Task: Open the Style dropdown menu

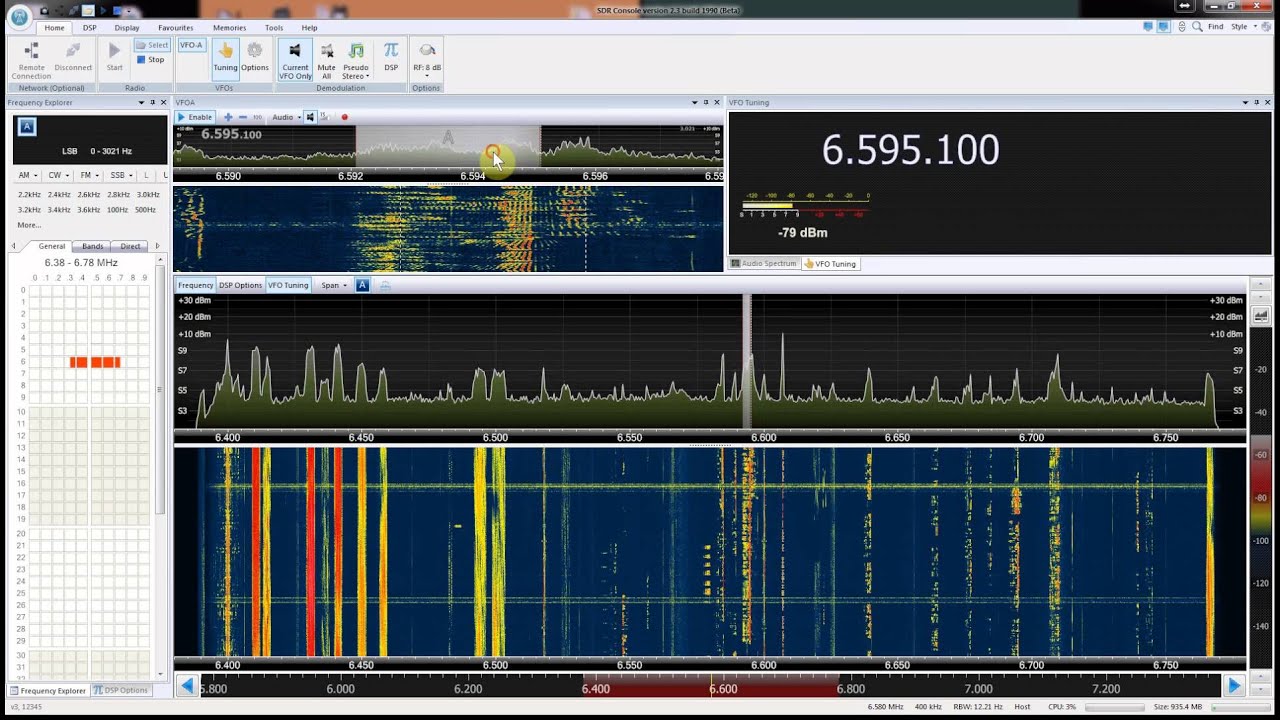Action: tap(1242, 27)
